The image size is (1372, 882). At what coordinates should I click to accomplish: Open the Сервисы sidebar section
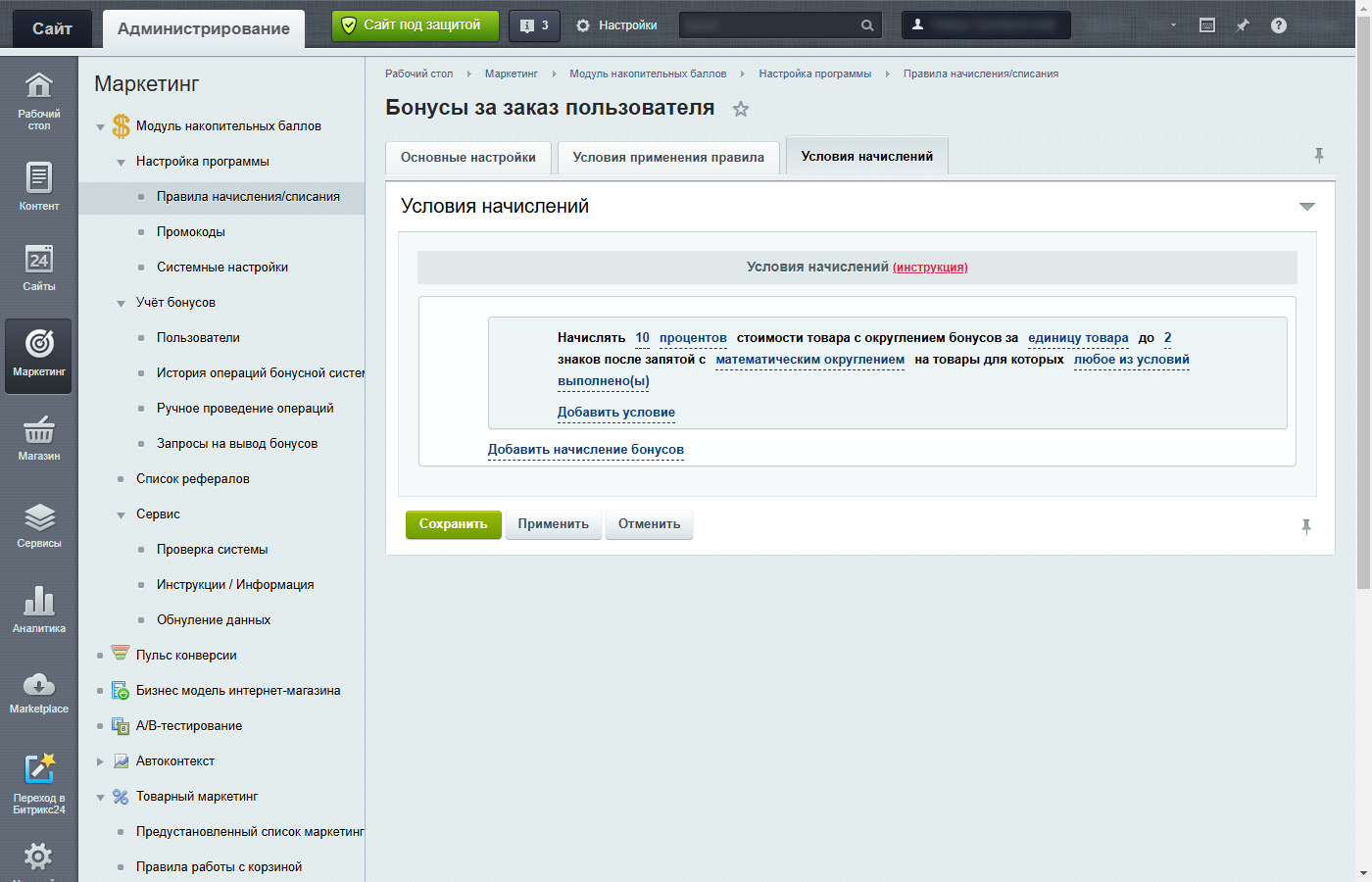pos(38,525)
